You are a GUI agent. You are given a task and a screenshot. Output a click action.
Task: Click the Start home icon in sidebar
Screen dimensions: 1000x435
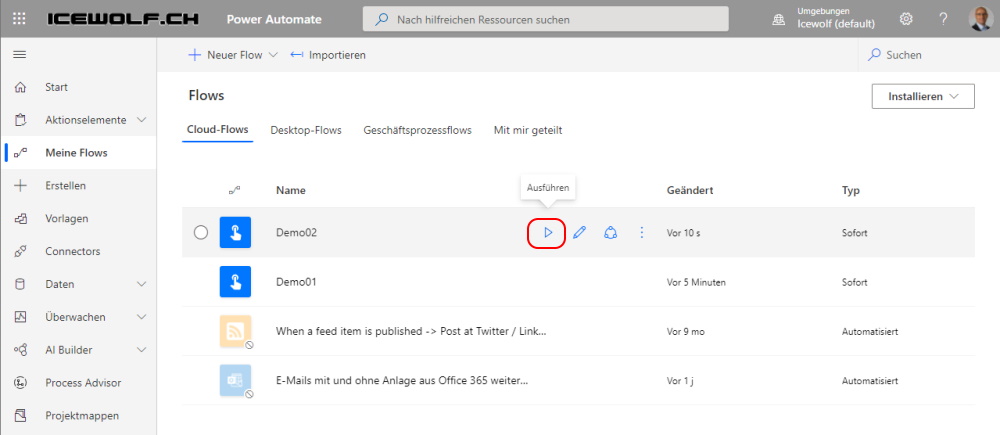pyautogui.click(x=20, y=87)
